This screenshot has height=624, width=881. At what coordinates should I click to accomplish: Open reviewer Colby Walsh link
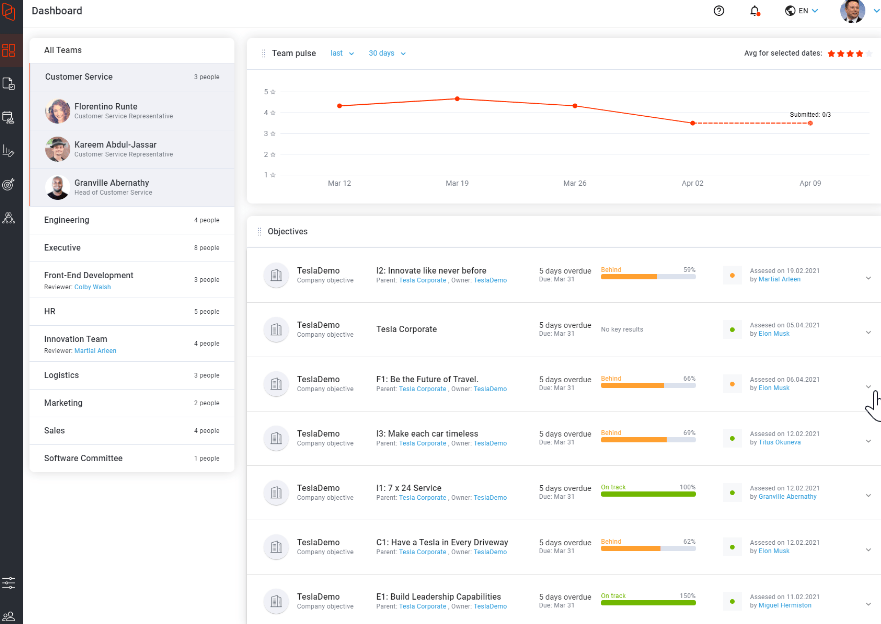[x=93, y=287]
